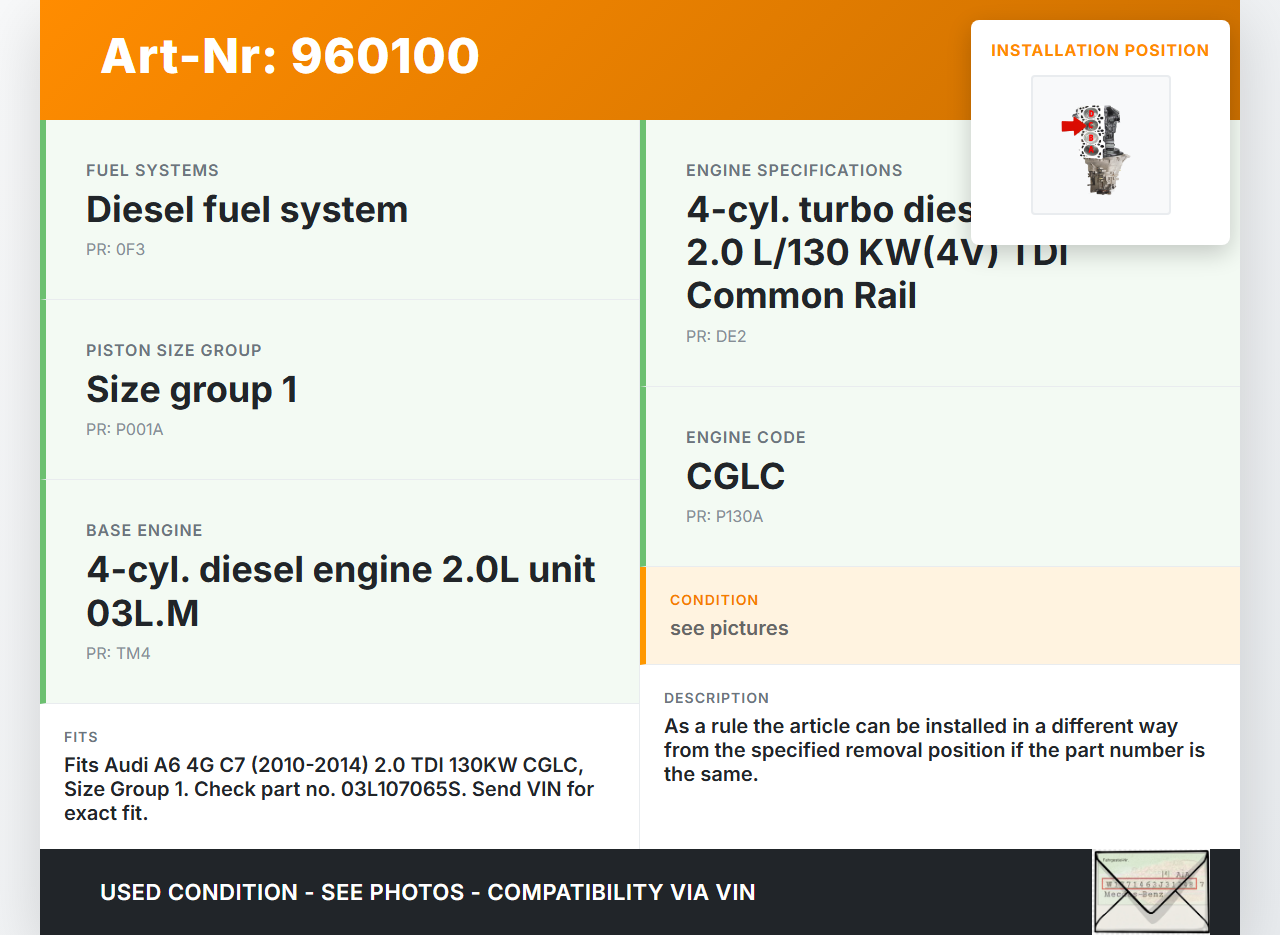The image size is (1280, 935).
Task: Click the FITS label
Action: coord(81,737)
